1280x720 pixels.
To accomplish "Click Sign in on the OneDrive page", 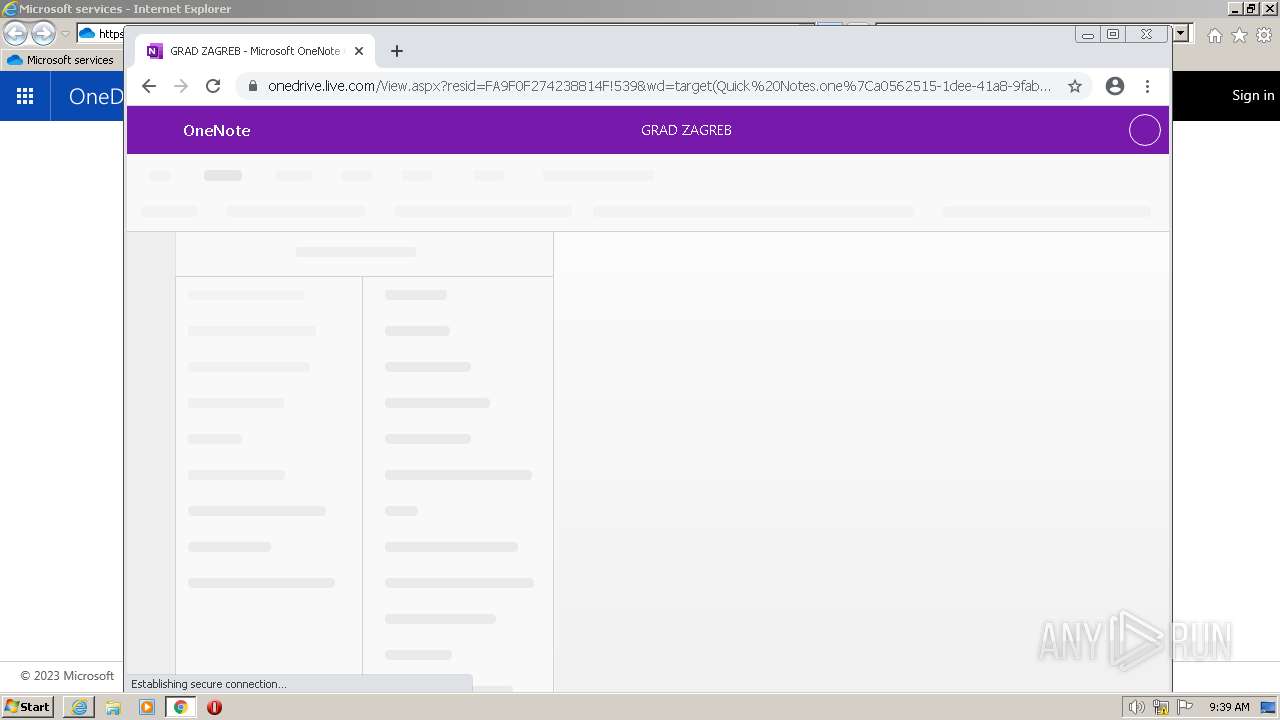I will (1253, 95).
